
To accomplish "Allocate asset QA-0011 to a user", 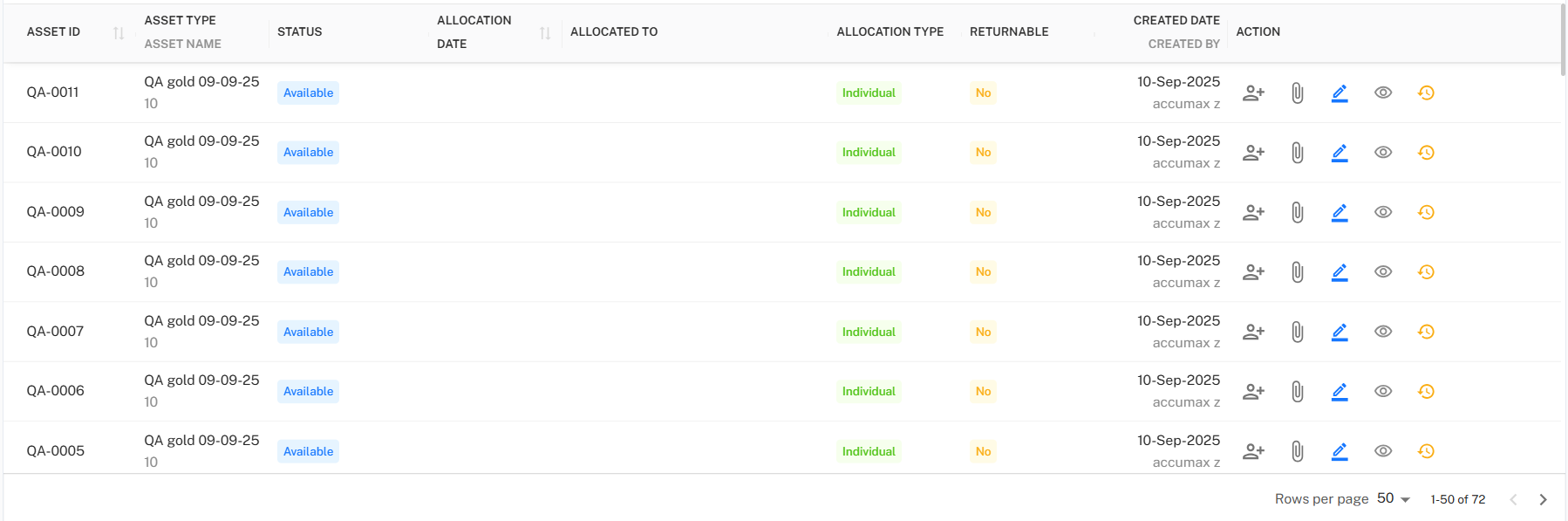I will 1253,92.
